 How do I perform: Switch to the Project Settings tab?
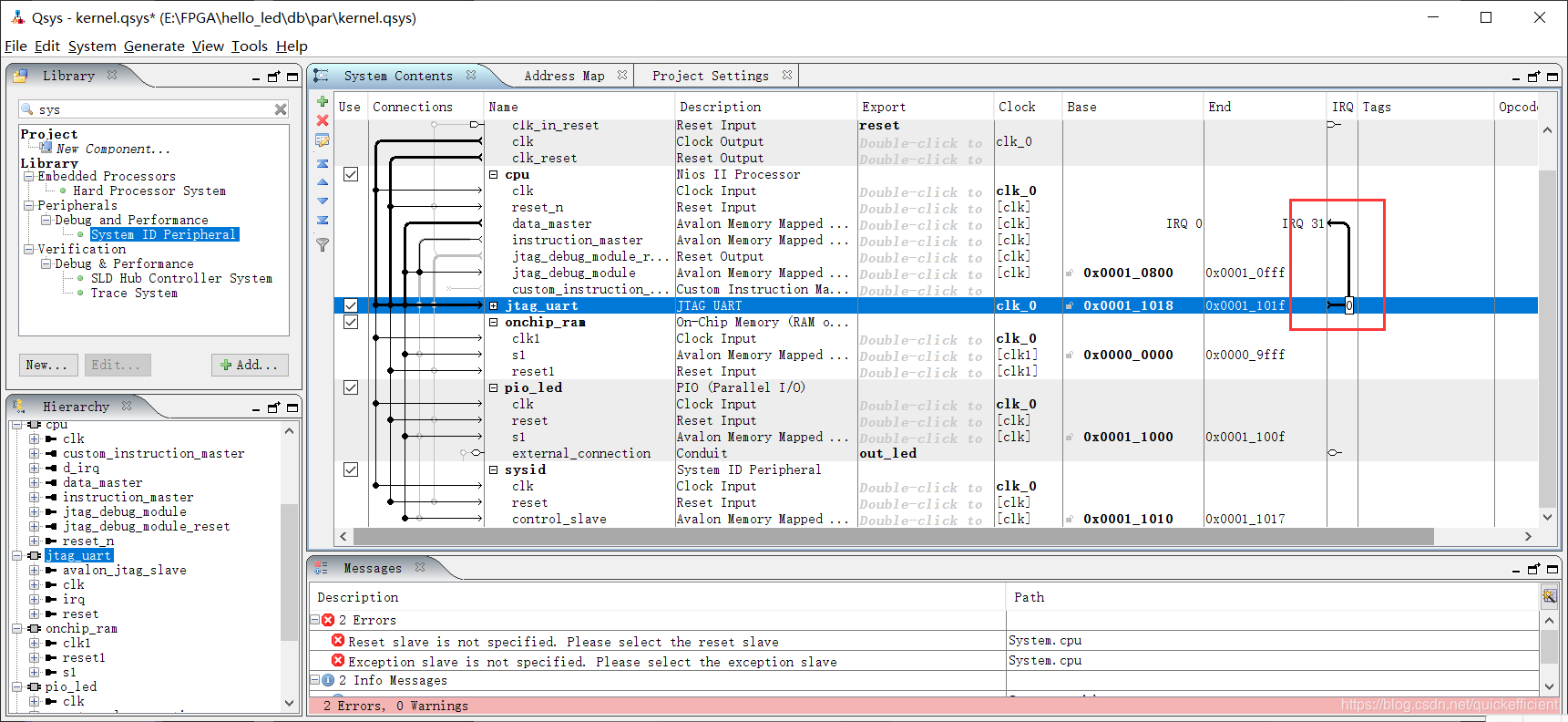pyautogui.click(x=710, y=77)
